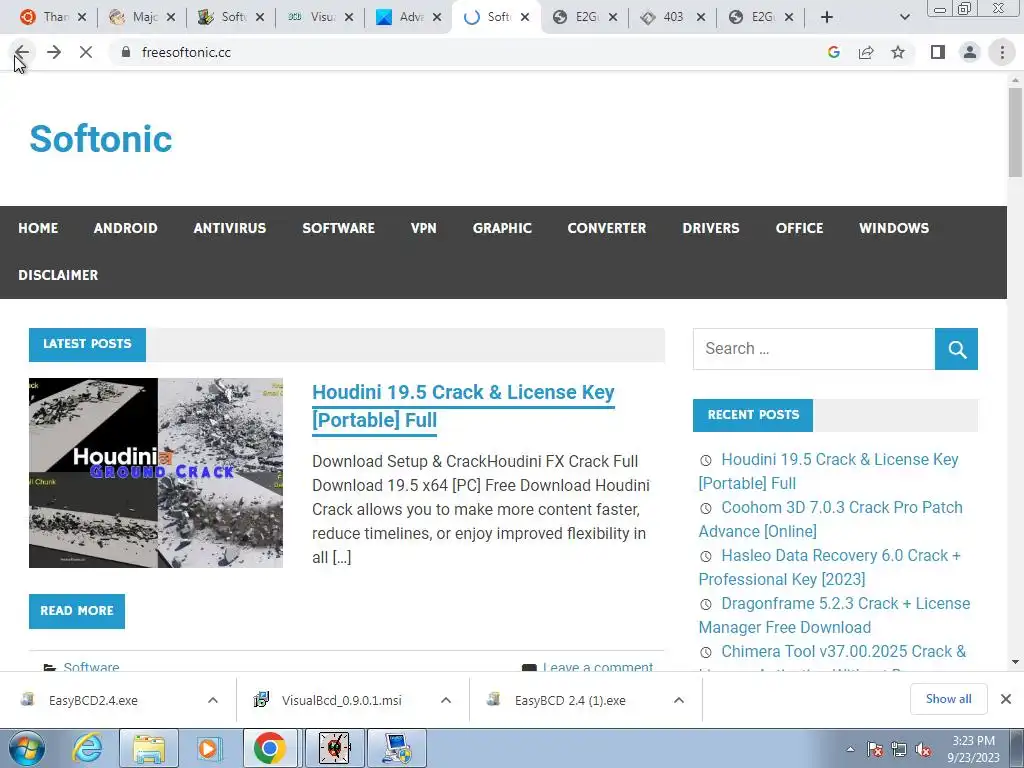This screenshot has width=1024, height=768.
Task: Close the 'Majc' tab
Action: point(170,18)
